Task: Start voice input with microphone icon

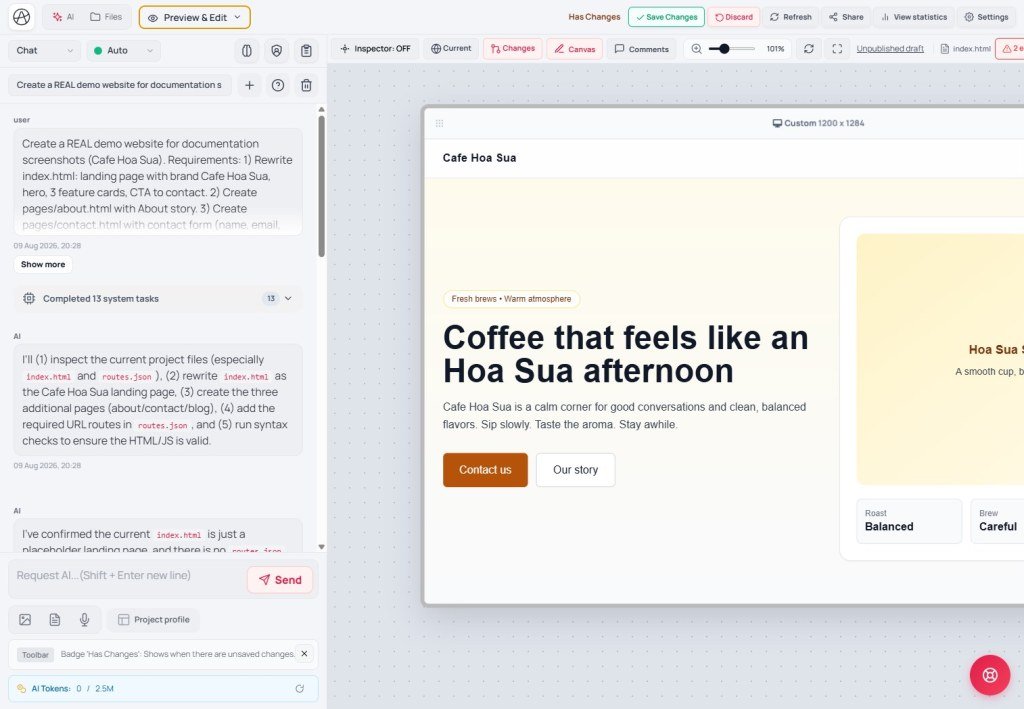Action: 84,620
